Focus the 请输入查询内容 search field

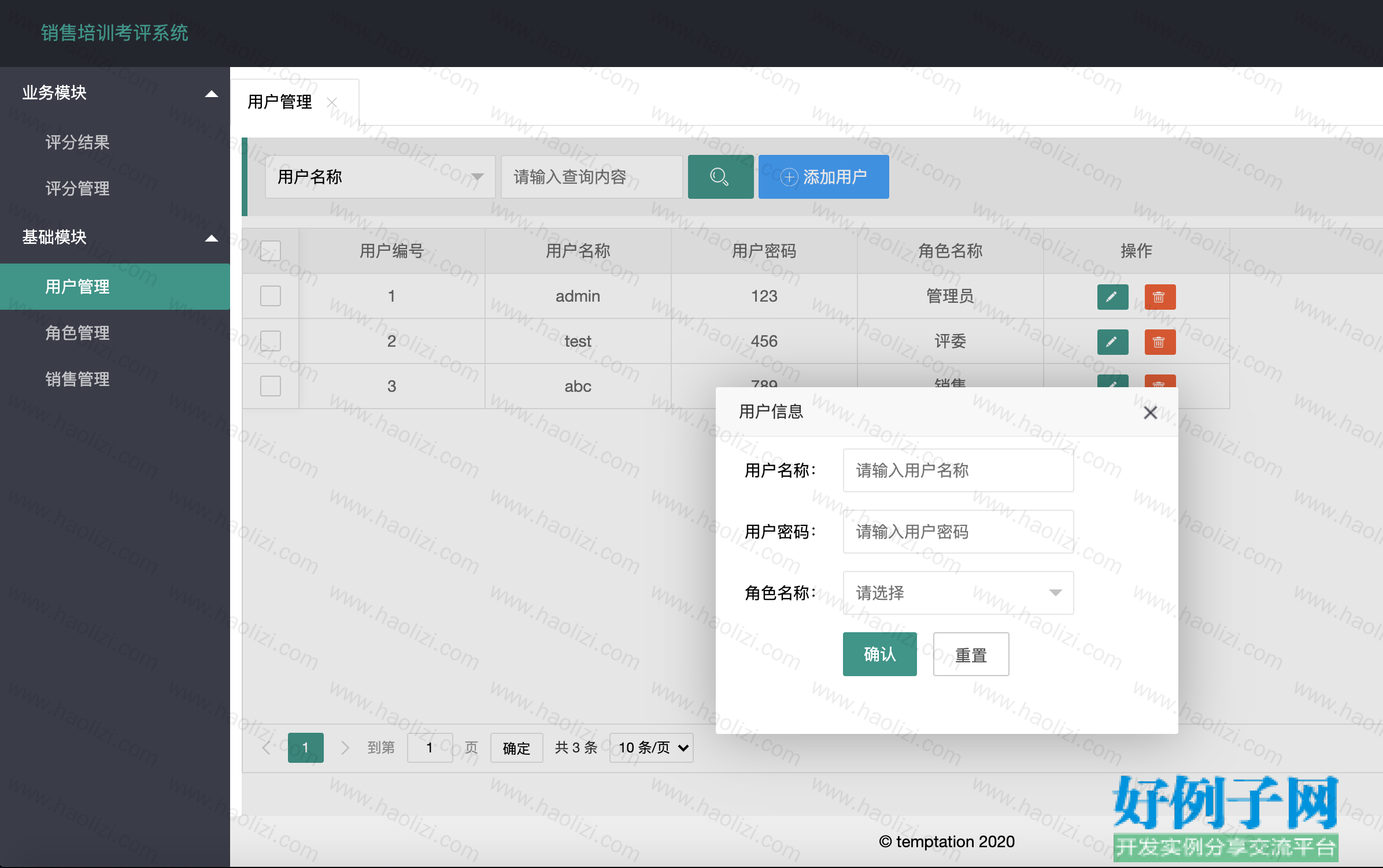(592, 177)
